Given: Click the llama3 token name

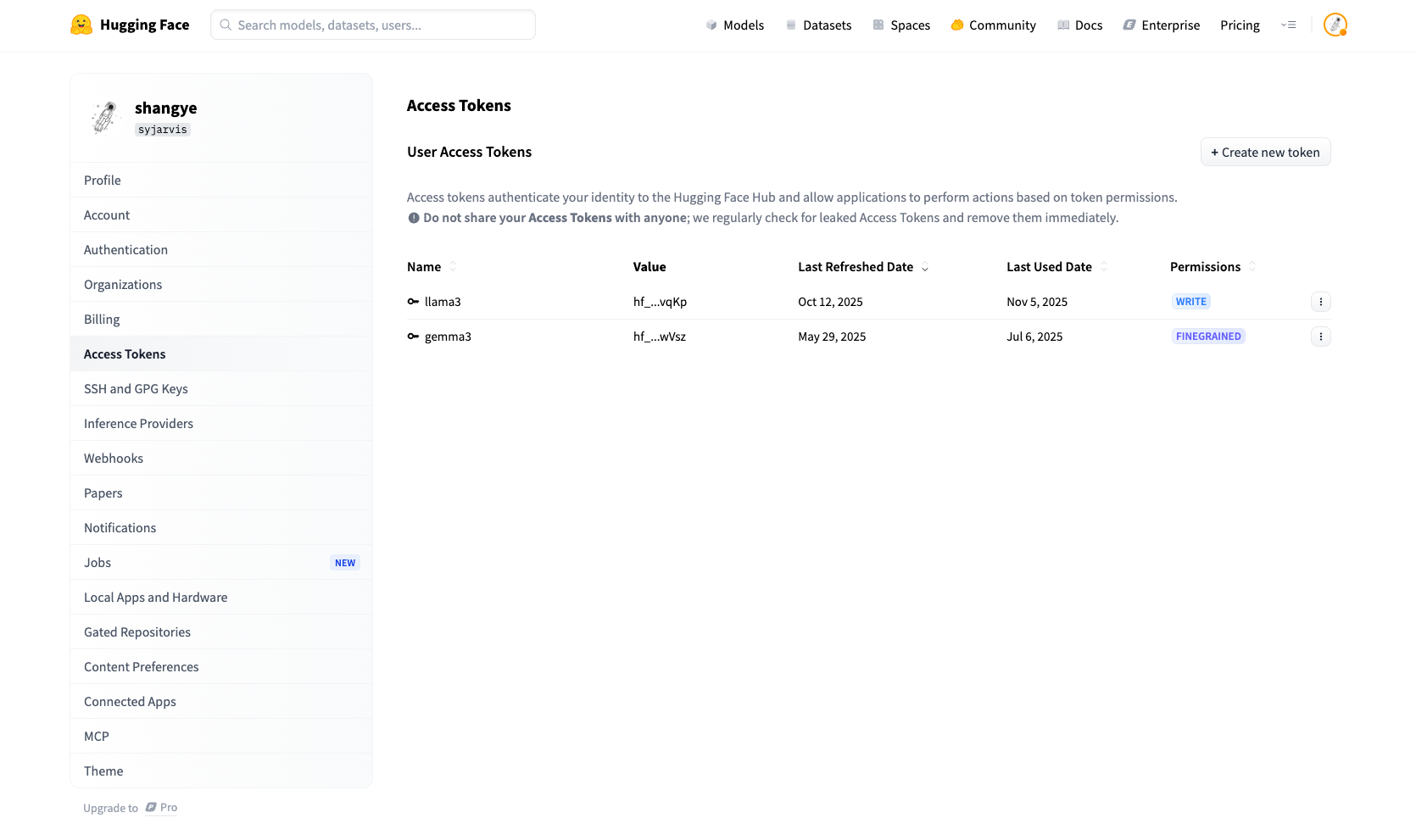Looking at the screenshot, I should pos(443,302).
